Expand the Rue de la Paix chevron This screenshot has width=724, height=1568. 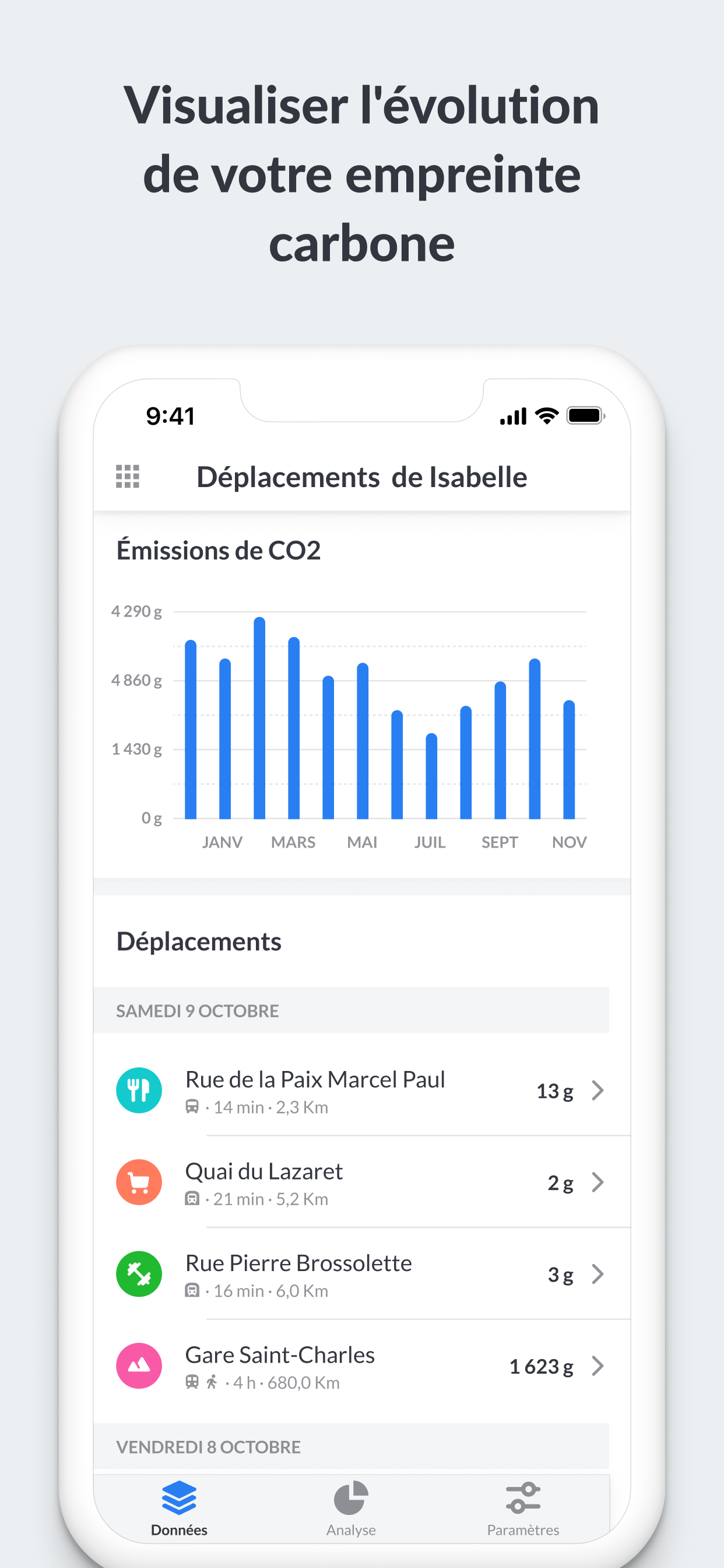point(598,1090)
